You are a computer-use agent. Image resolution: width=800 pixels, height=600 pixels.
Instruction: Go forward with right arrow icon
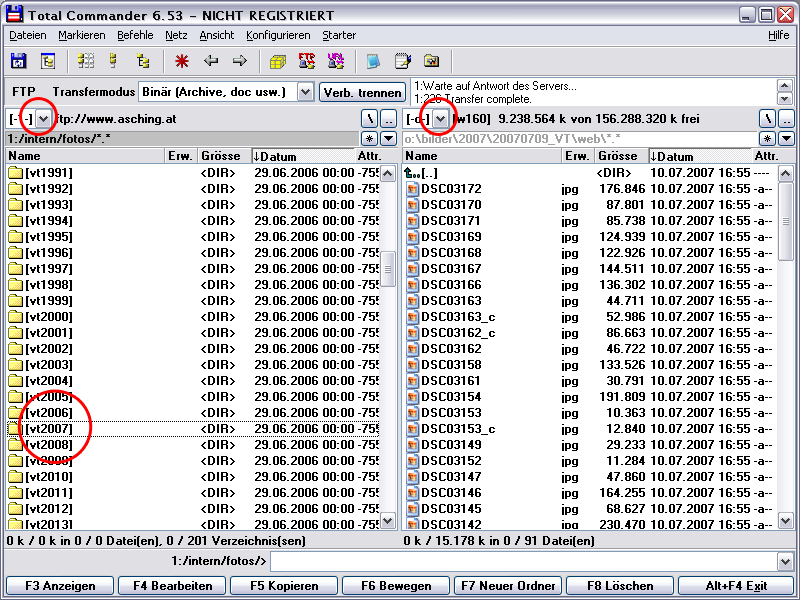point(240,61)
